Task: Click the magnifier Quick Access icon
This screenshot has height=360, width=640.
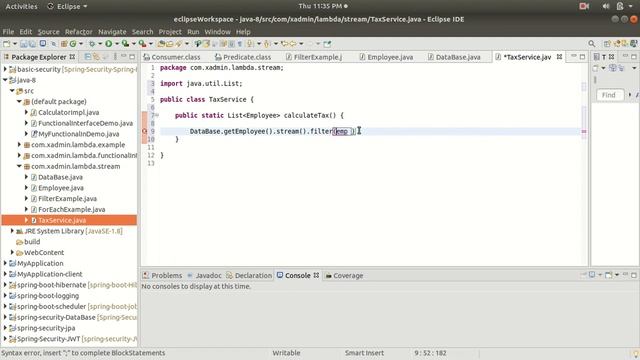Action: click(592, 44)
